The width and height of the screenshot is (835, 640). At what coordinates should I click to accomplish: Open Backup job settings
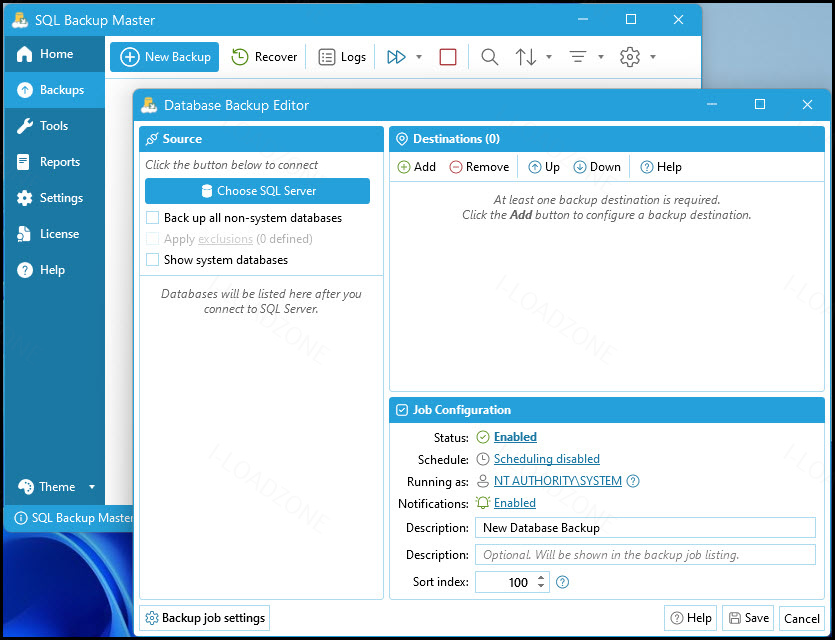205,618
